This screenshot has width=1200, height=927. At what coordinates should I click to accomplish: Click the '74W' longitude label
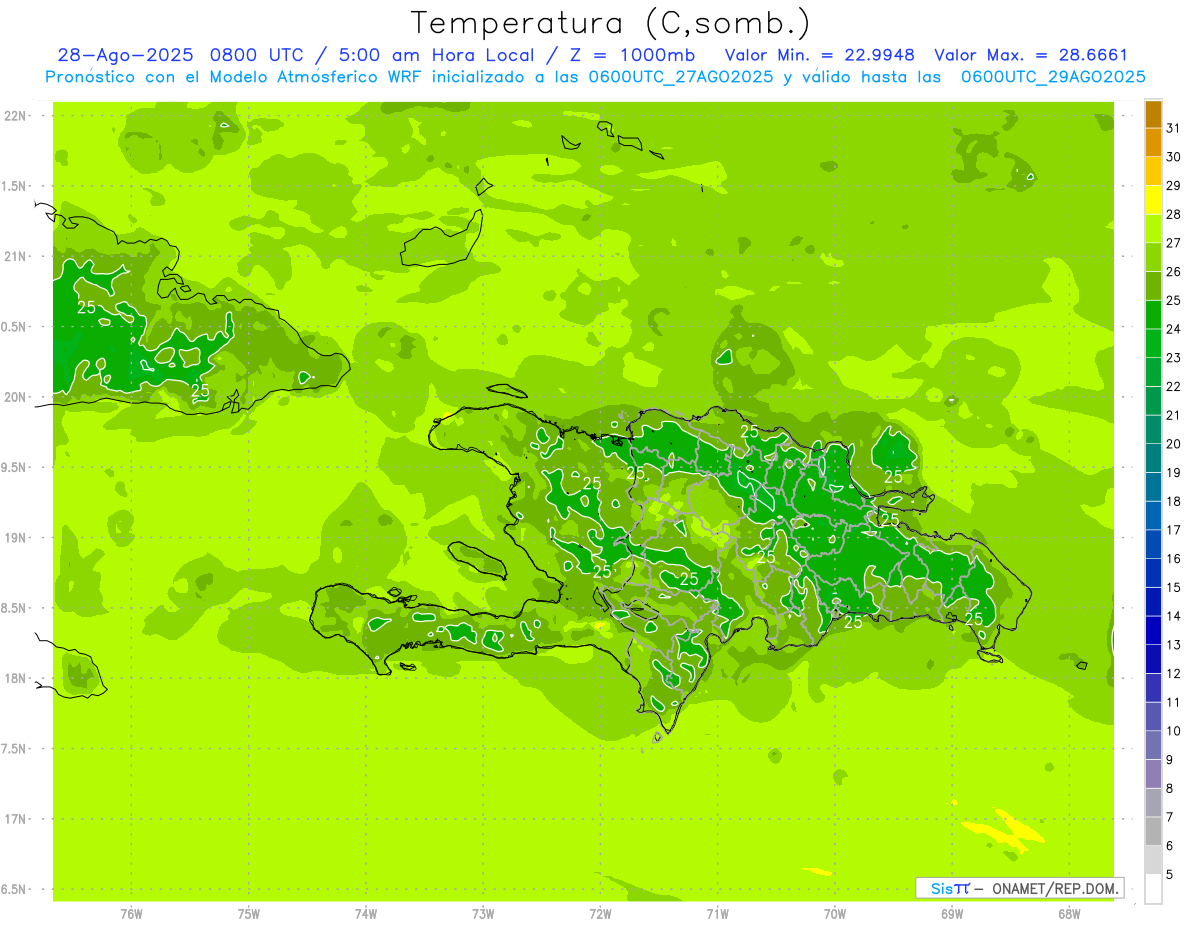pyautogui.click(x=365, y=913)
